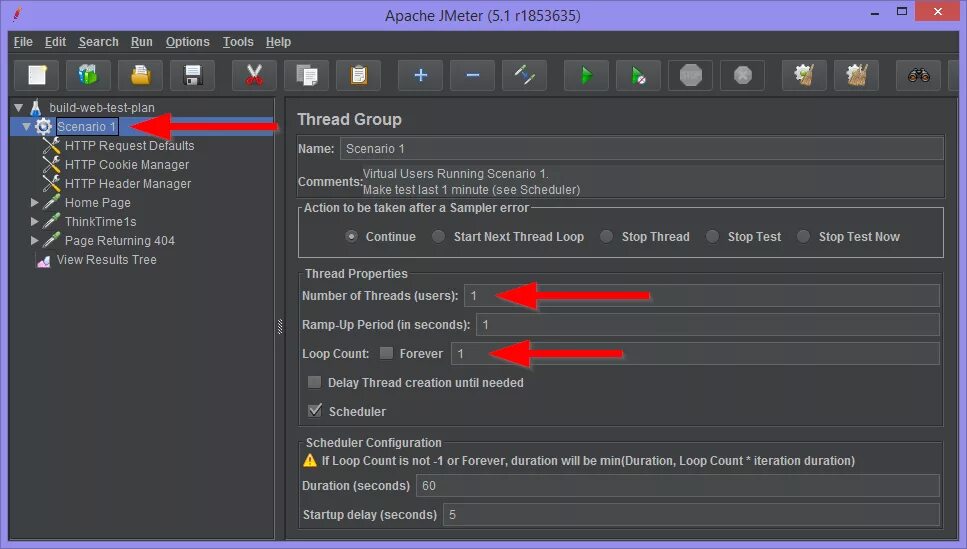Viewport: 967px width, 549px height.
Task: Open the Help menu
Action: pyautogui.click(x=278, y=42)
